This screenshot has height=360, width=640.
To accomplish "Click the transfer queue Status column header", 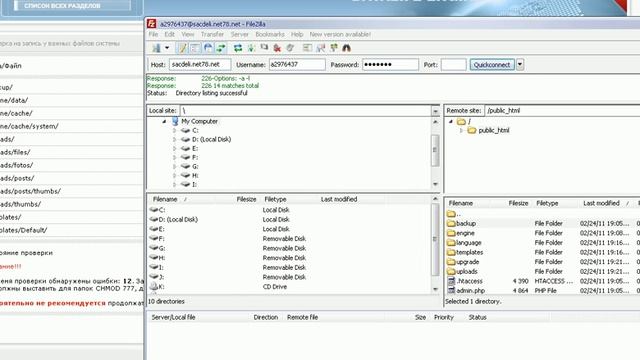I will 477,318.
